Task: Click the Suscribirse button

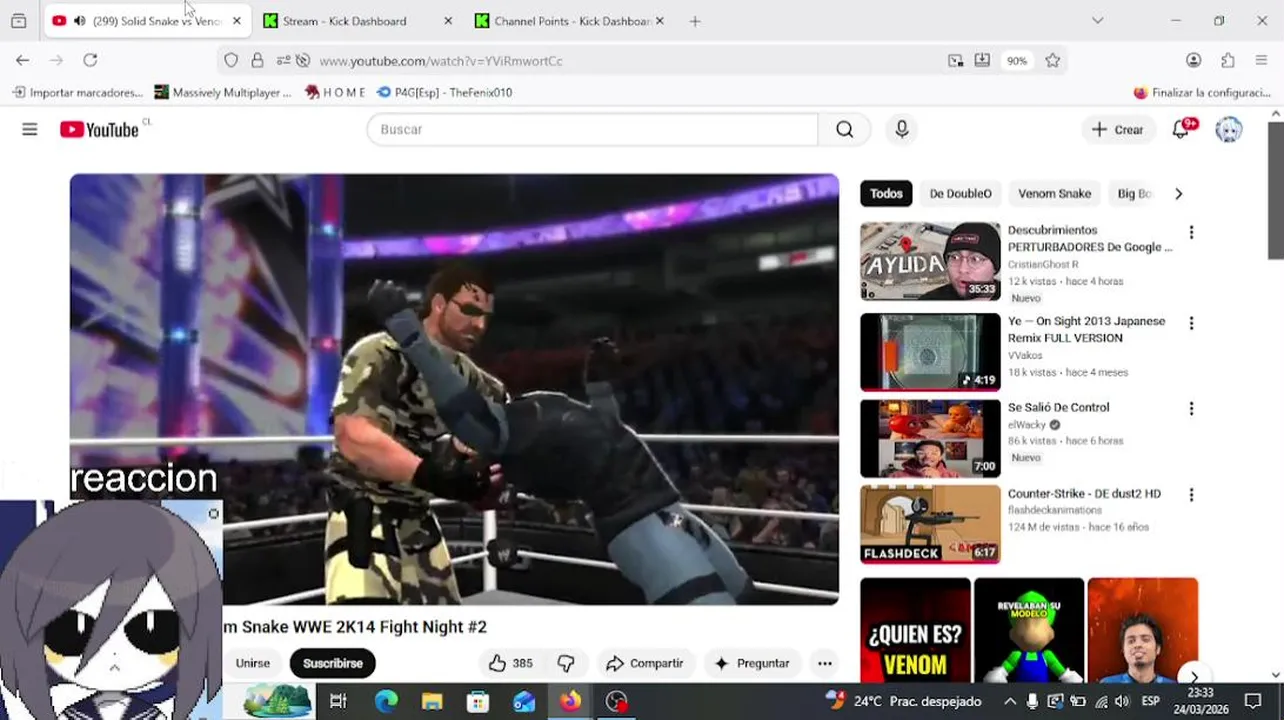Action: pyautogui.click(x=333, y=663)
